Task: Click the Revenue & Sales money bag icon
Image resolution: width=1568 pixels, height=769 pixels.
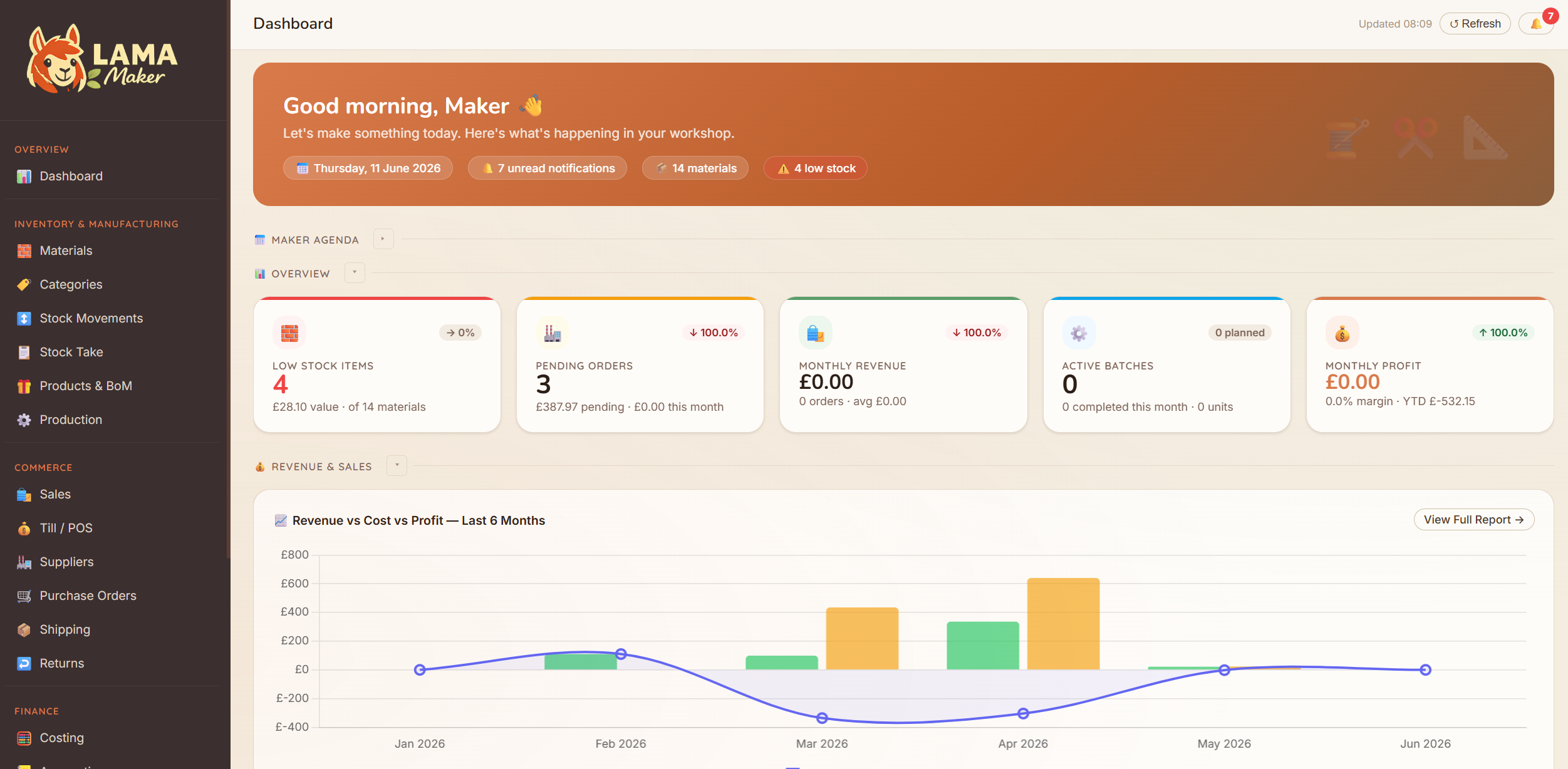Action: pyautogui.click(x=260, y=467)
